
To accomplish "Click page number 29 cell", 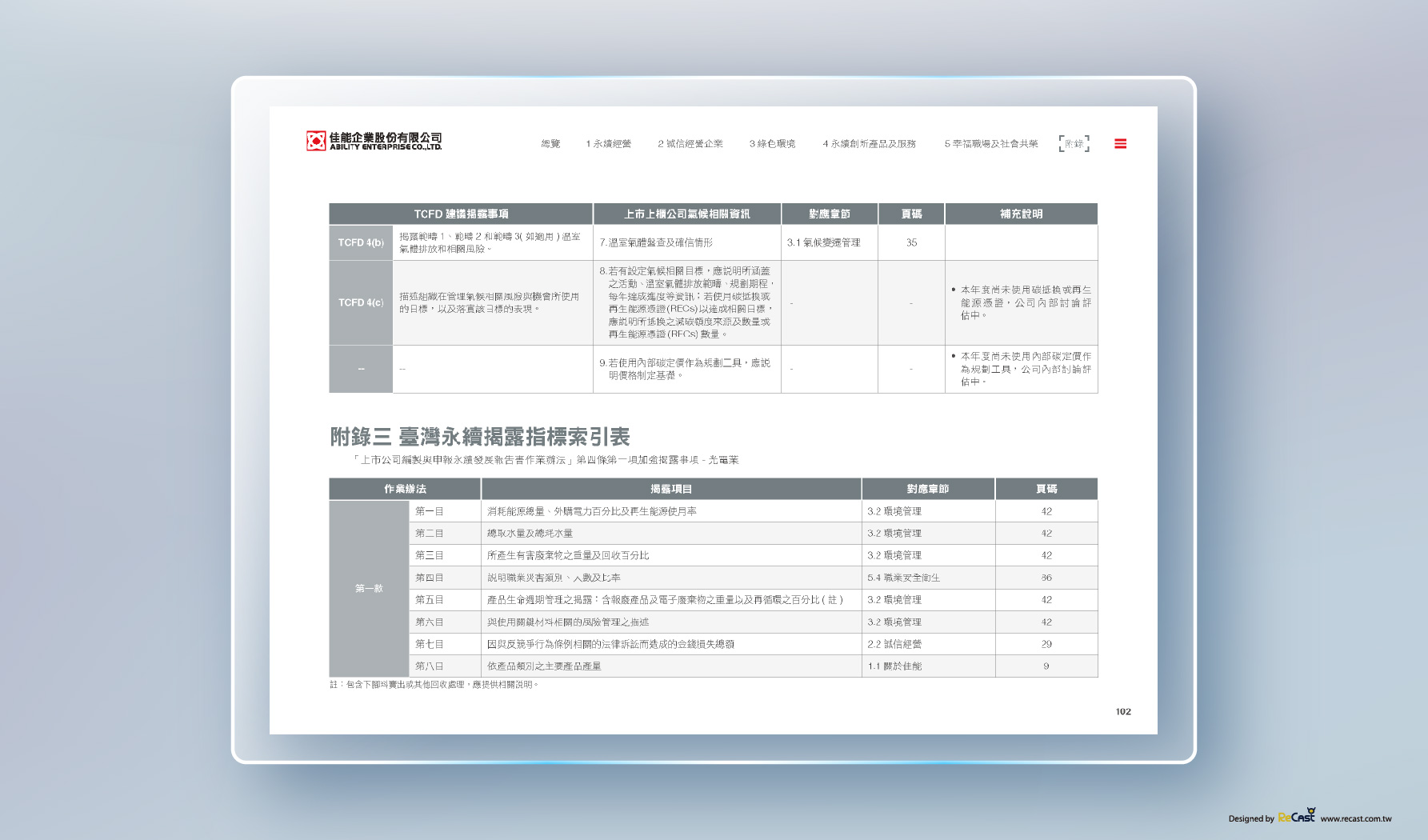I will coord(1046,644).
